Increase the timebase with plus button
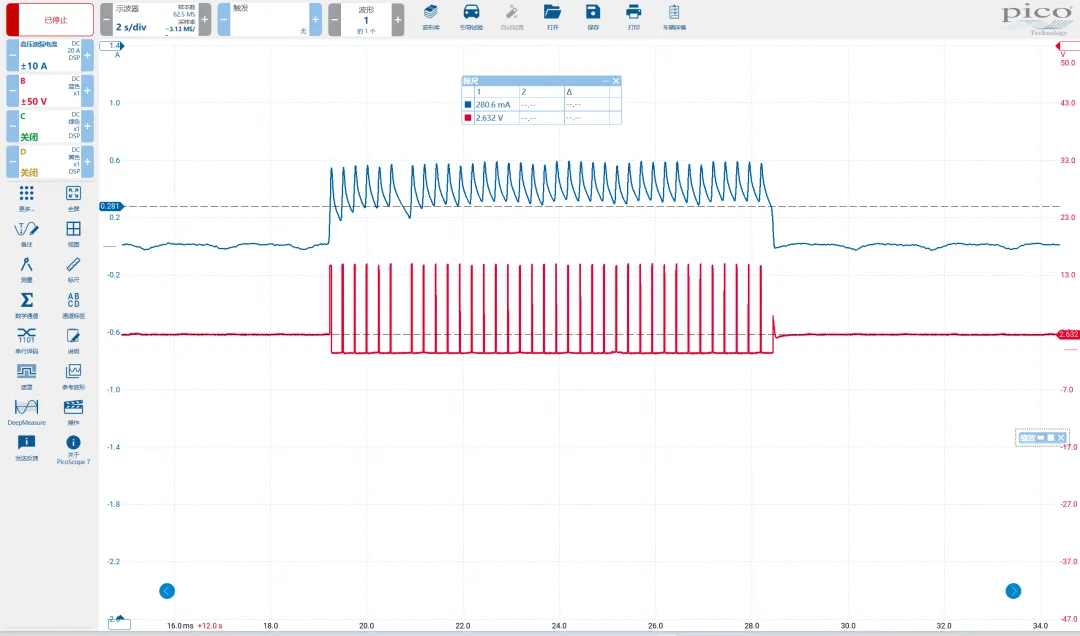 coord(204,19)
